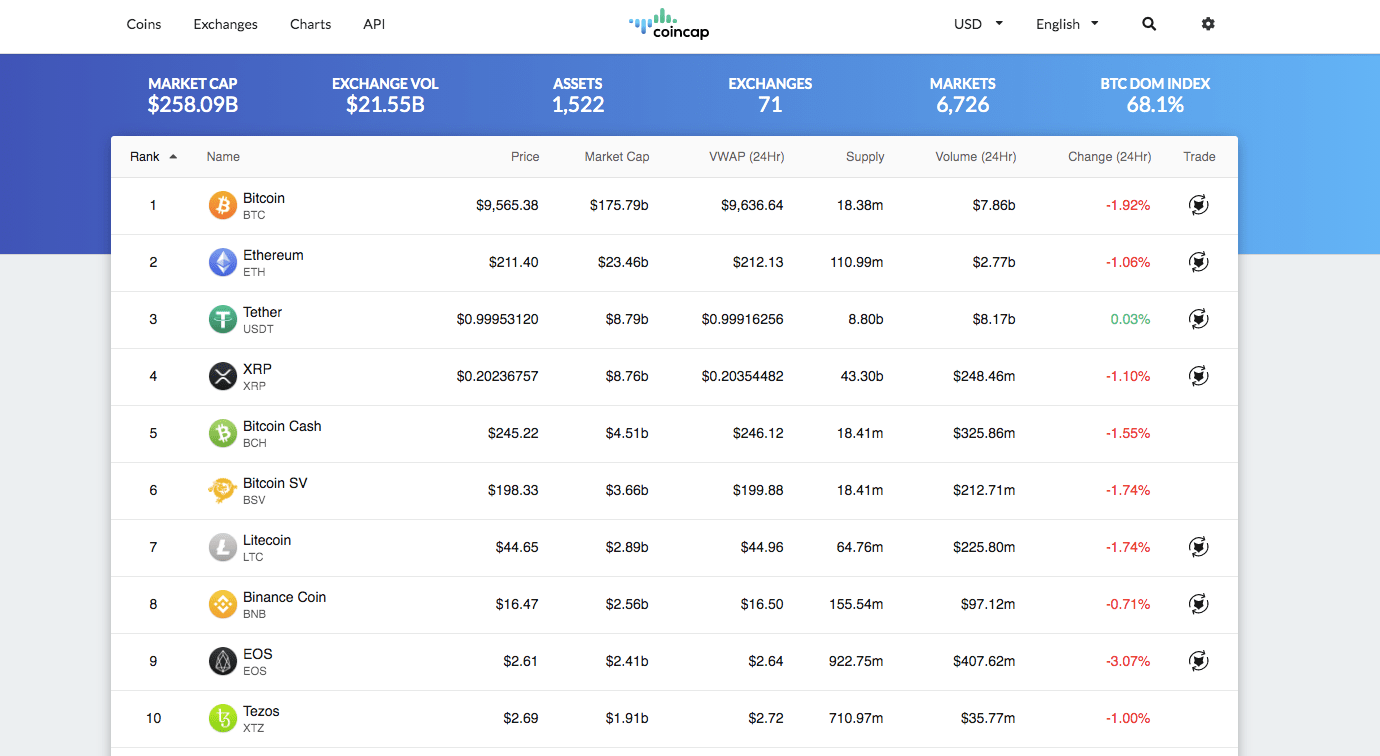1380x756 pixels.
Task: Select the Tezos coin icon
Action: click(x=222, y=718)
